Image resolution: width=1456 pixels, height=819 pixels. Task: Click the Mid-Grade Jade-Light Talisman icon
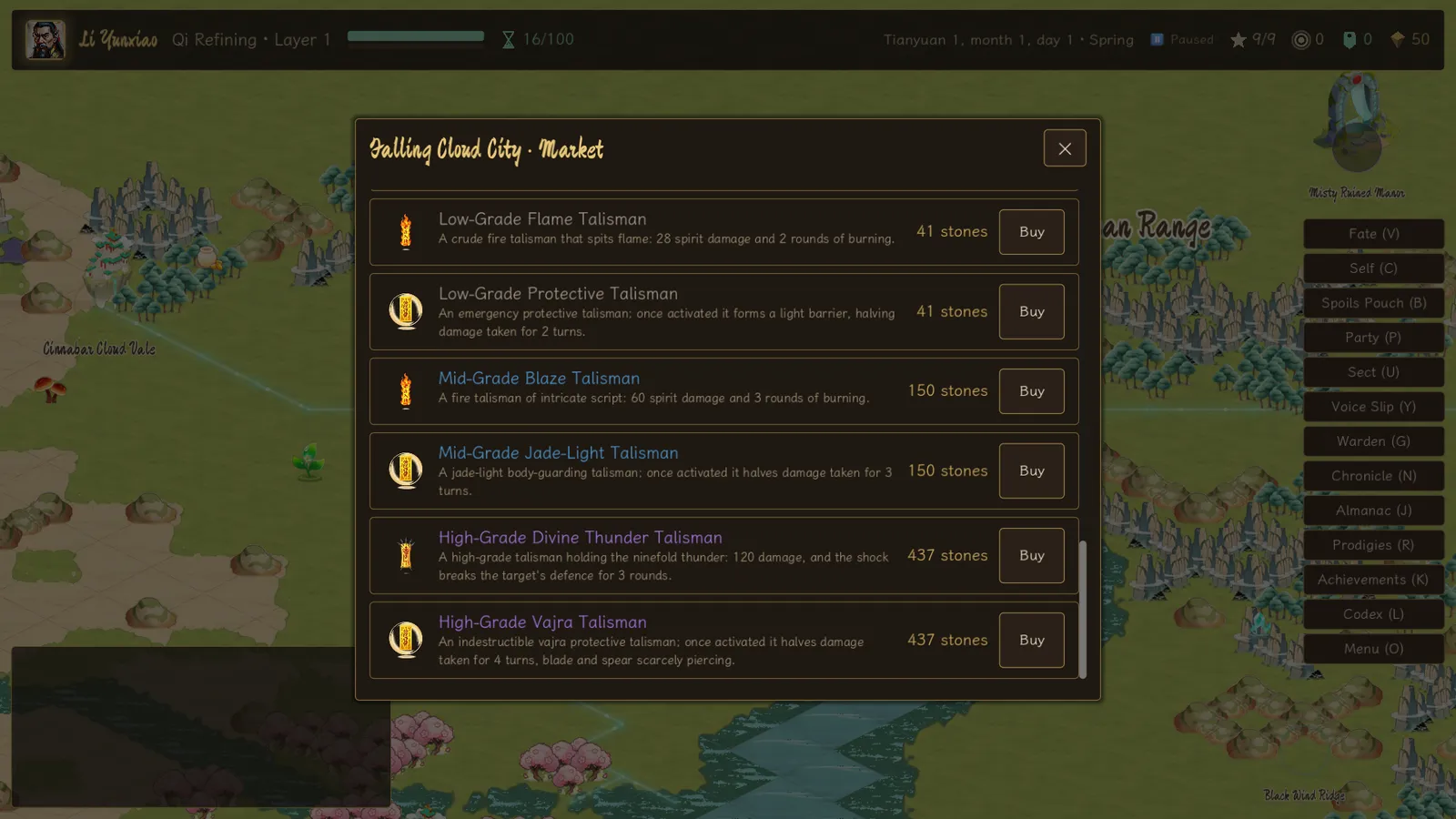click(x=406, y=470)
